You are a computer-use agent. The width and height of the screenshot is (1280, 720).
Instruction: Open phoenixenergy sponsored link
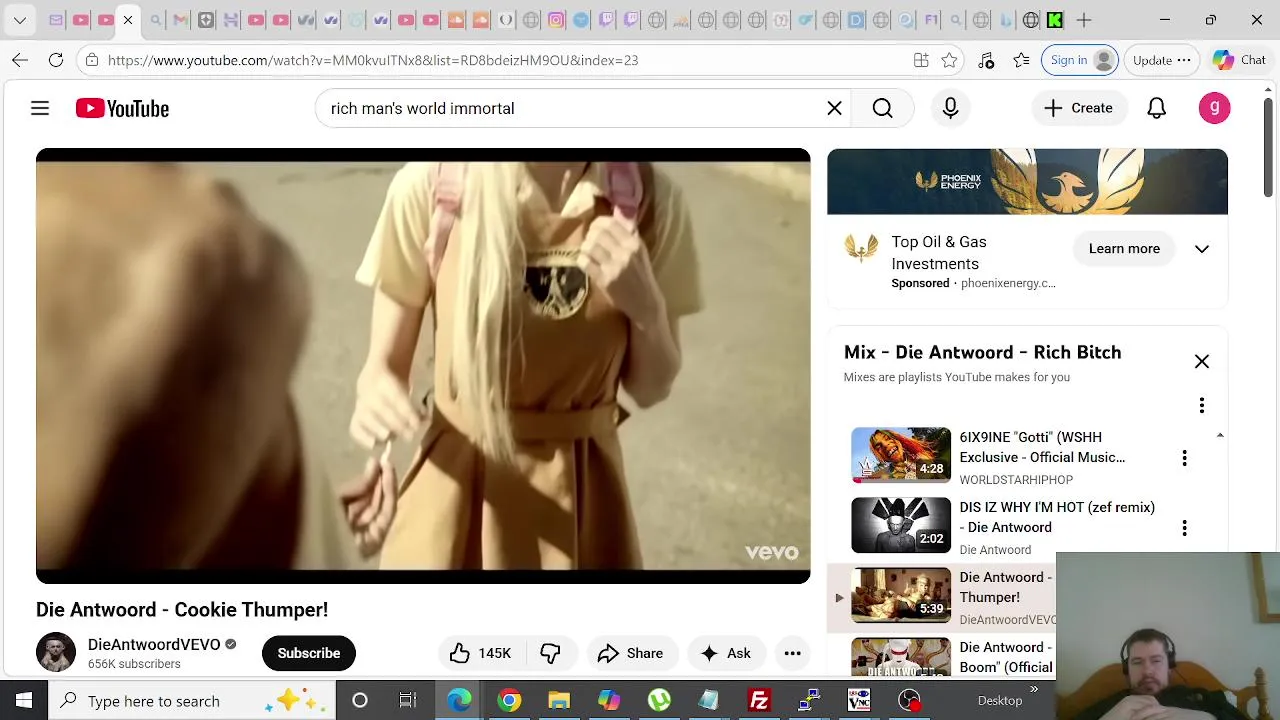pos(1008,283)
